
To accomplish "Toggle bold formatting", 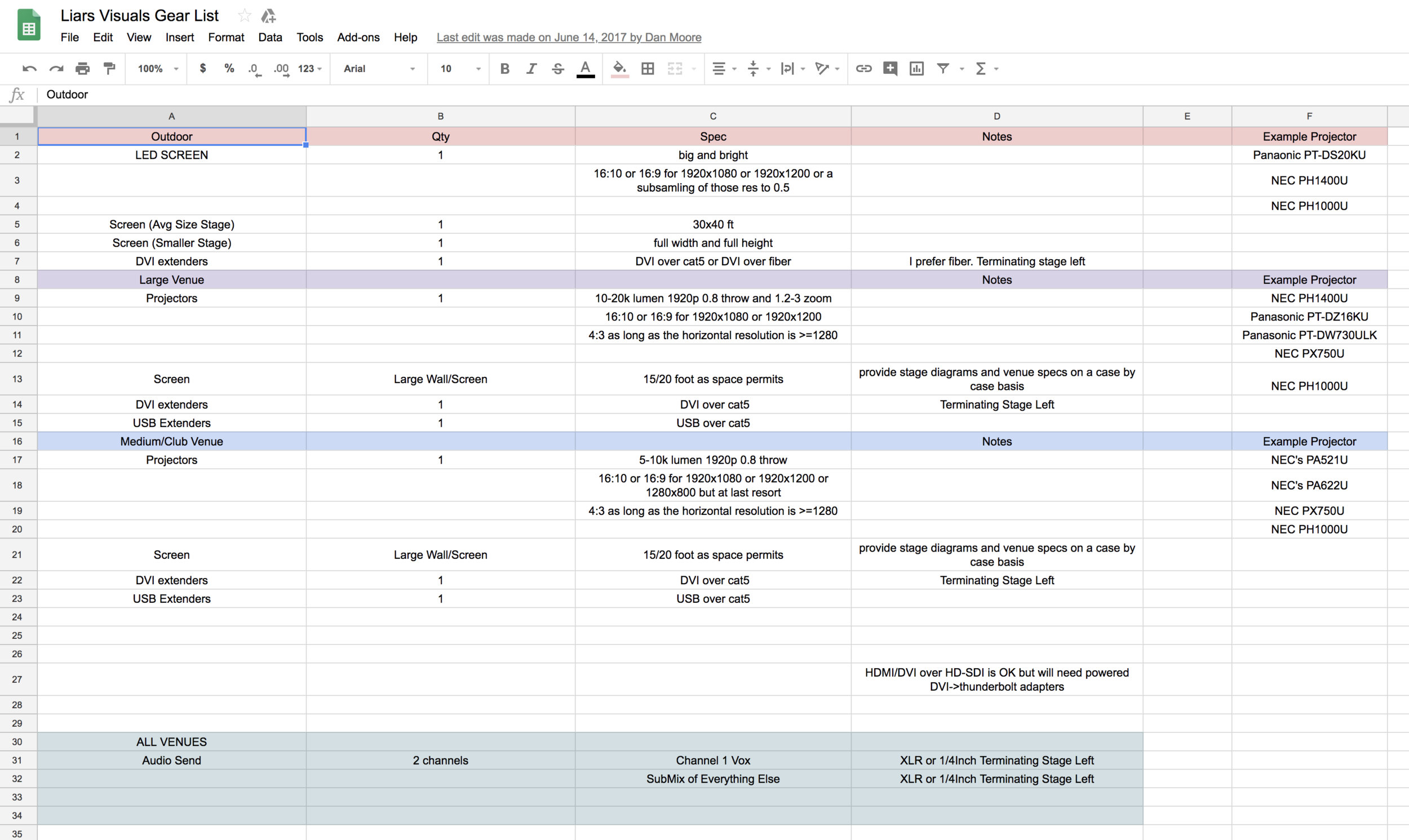I will pyautogui.click(x=504, y=69).
